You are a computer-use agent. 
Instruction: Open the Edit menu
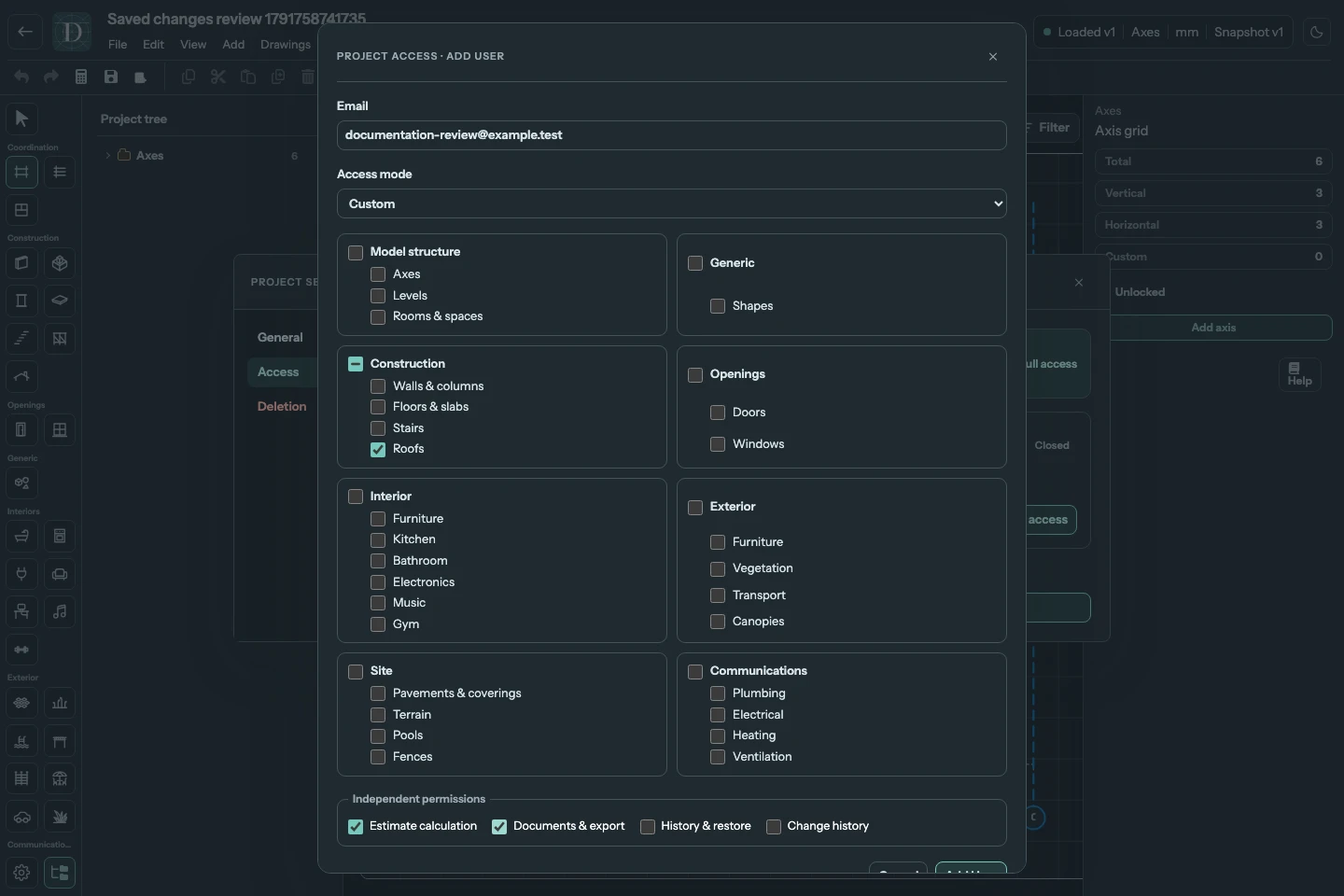point(153,44)
